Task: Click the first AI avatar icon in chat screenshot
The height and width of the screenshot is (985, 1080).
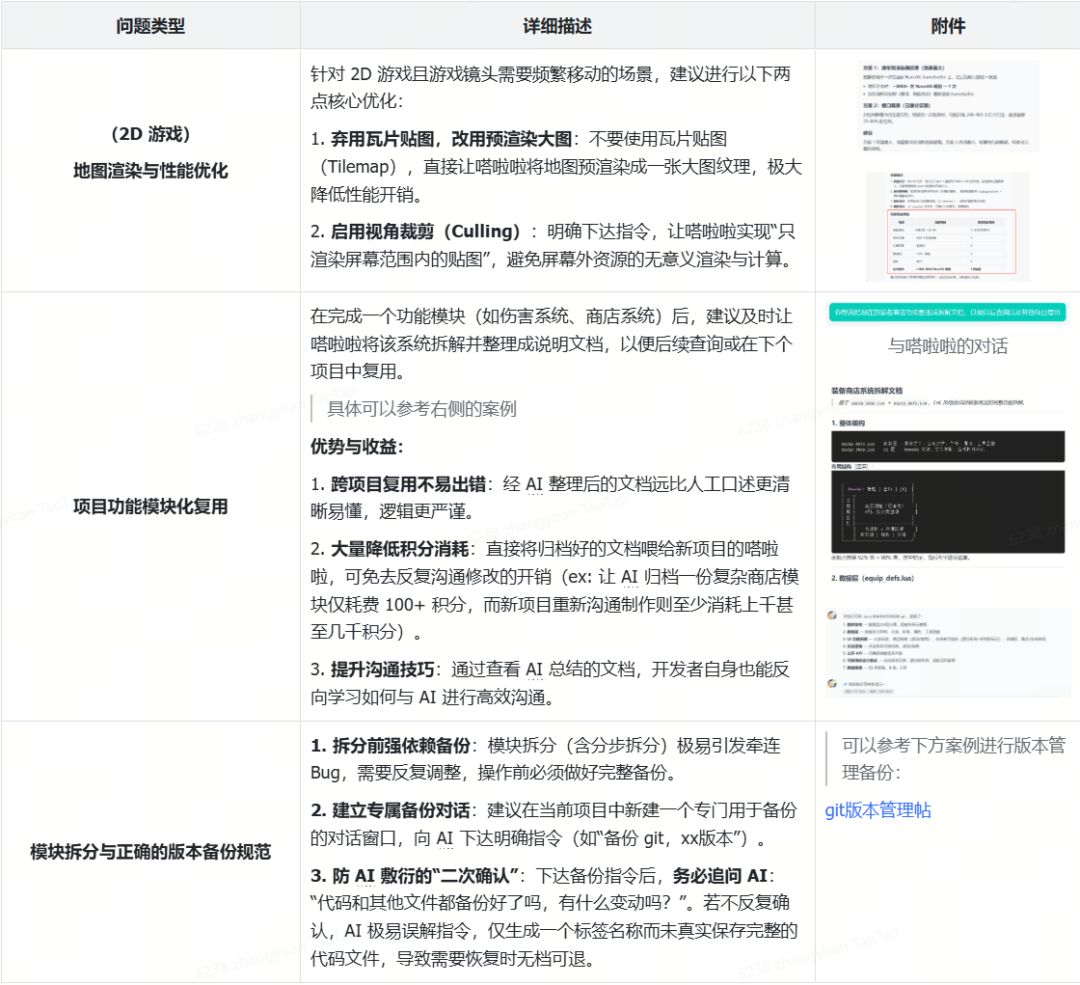Action: [832, 617]
